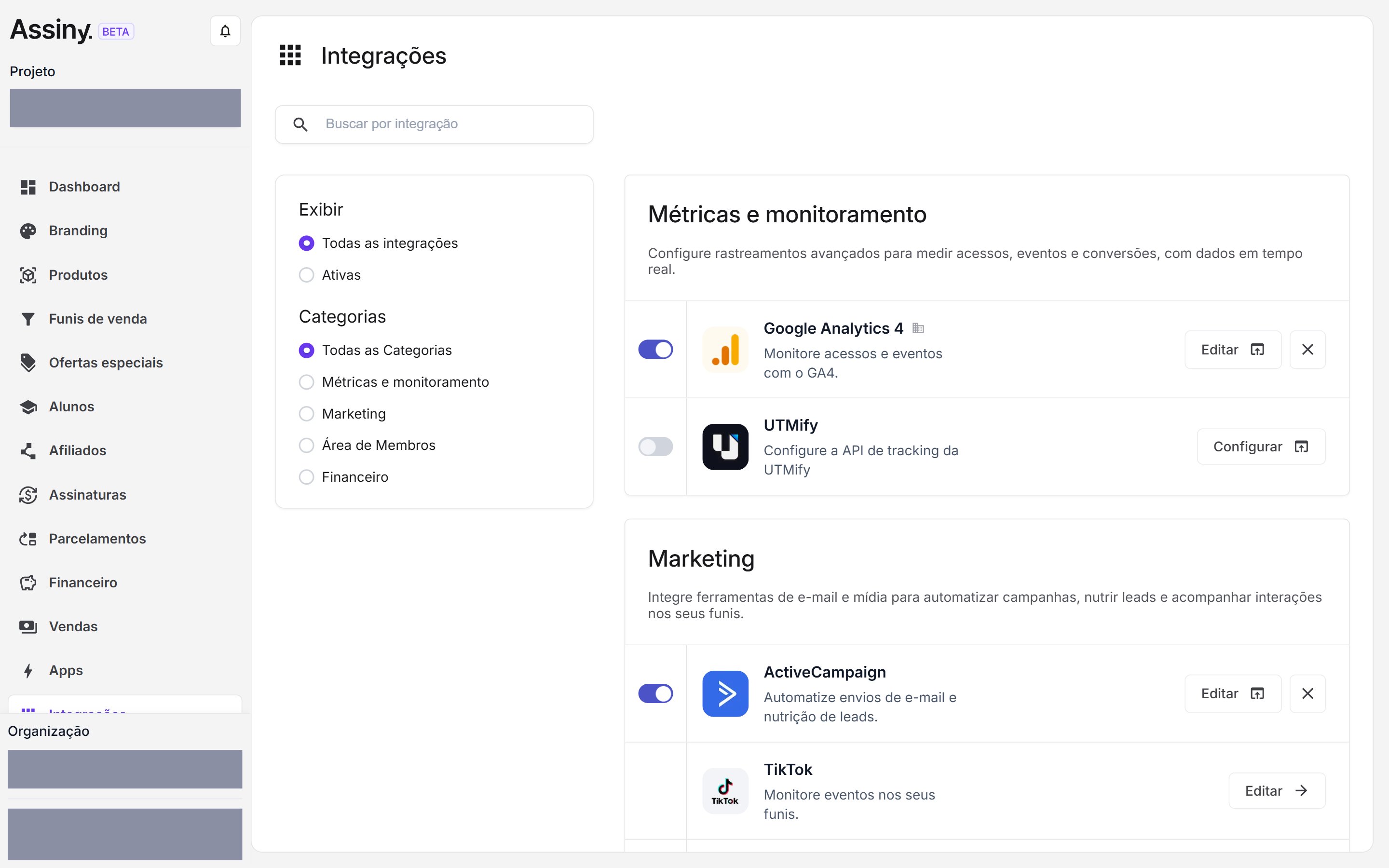The width and height of the screenshot is (1389, 868).
Task: Click the Google Analytics 4 logo
Action: 725,350
